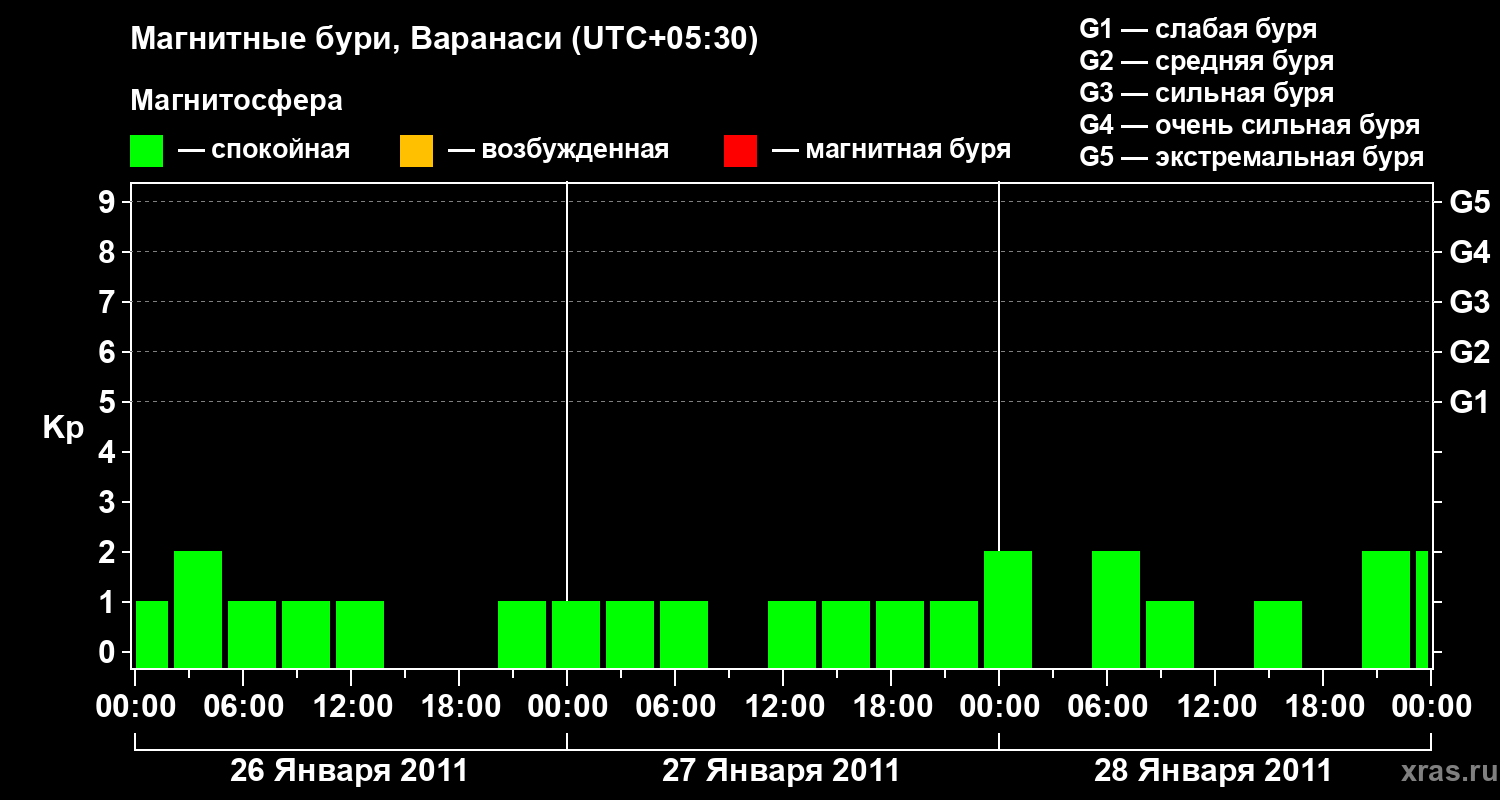Click the 12:00 time label above 26 Января

[x=351, y=706]
